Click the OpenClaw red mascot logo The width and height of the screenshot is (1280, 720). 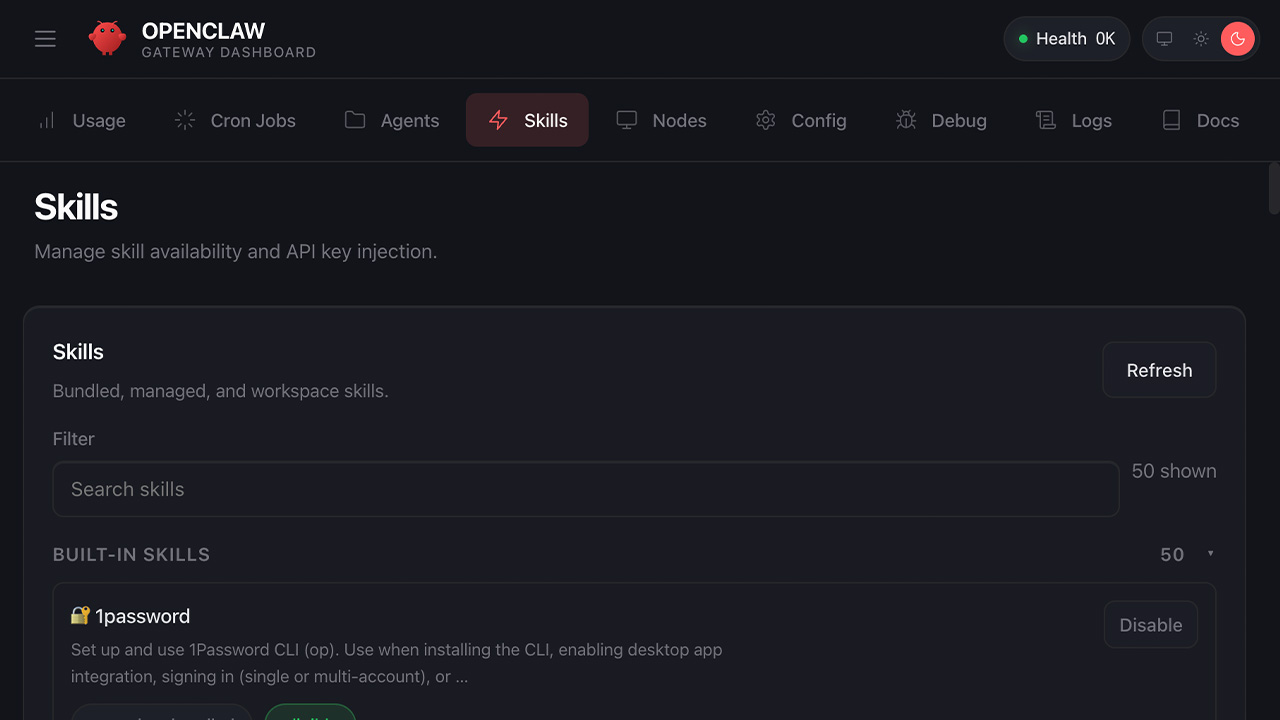click(x=107, y=39)
